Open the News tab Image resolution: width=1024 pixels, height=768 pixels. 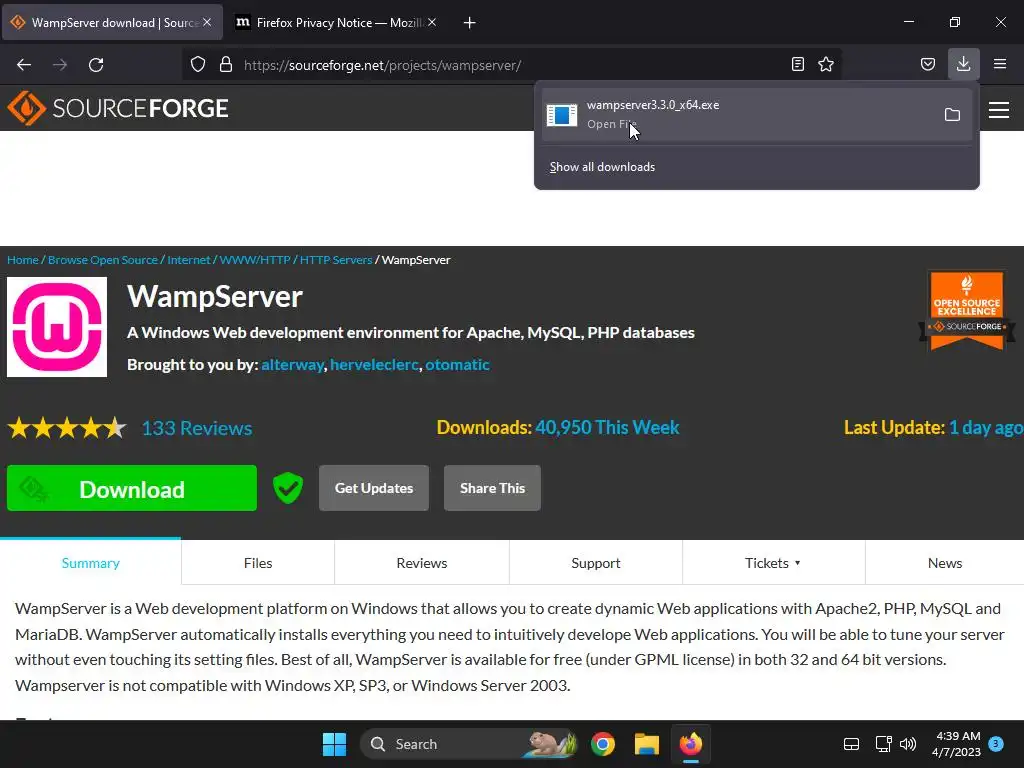[944, 562]
